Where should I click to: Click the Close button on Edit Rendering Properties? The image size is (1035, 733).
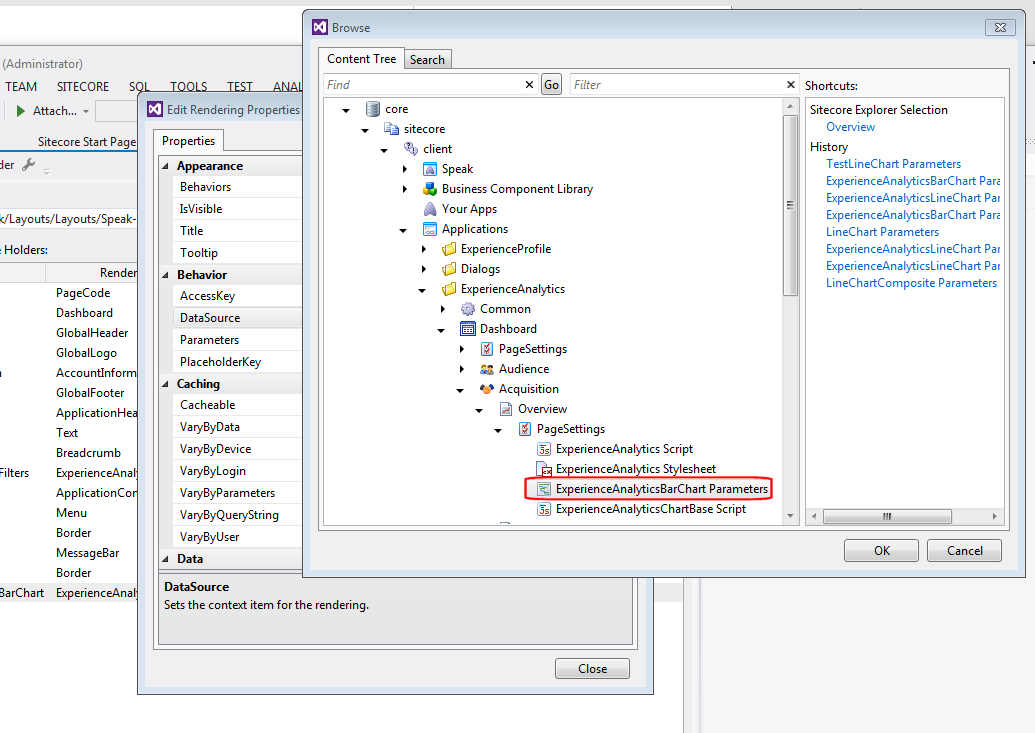(592, 668)
